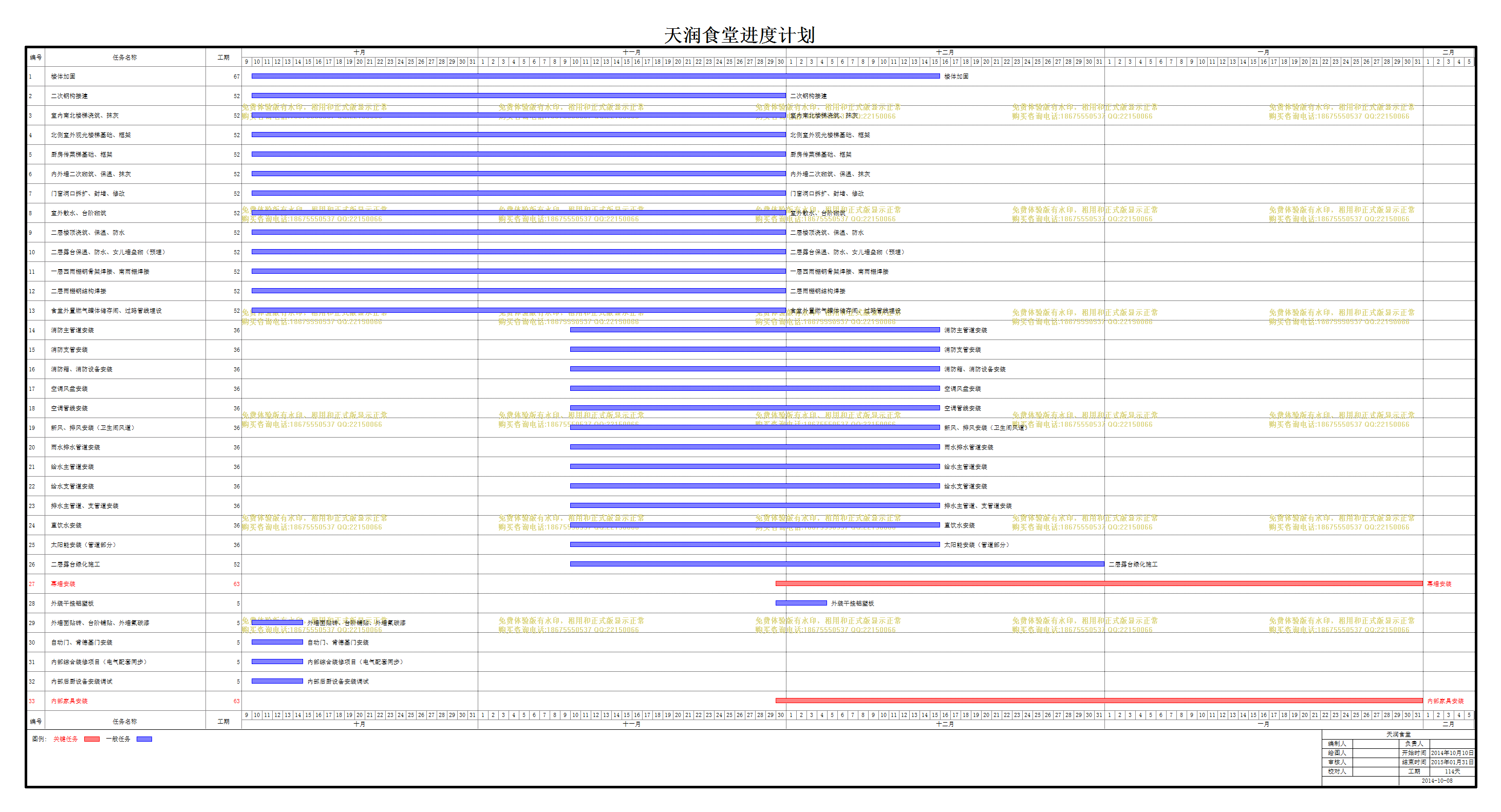The width and height of the screenshot is (1501, 812).
Task: Select red critical task name 幕墙安装 in task column
Action: tap(63, 584)
